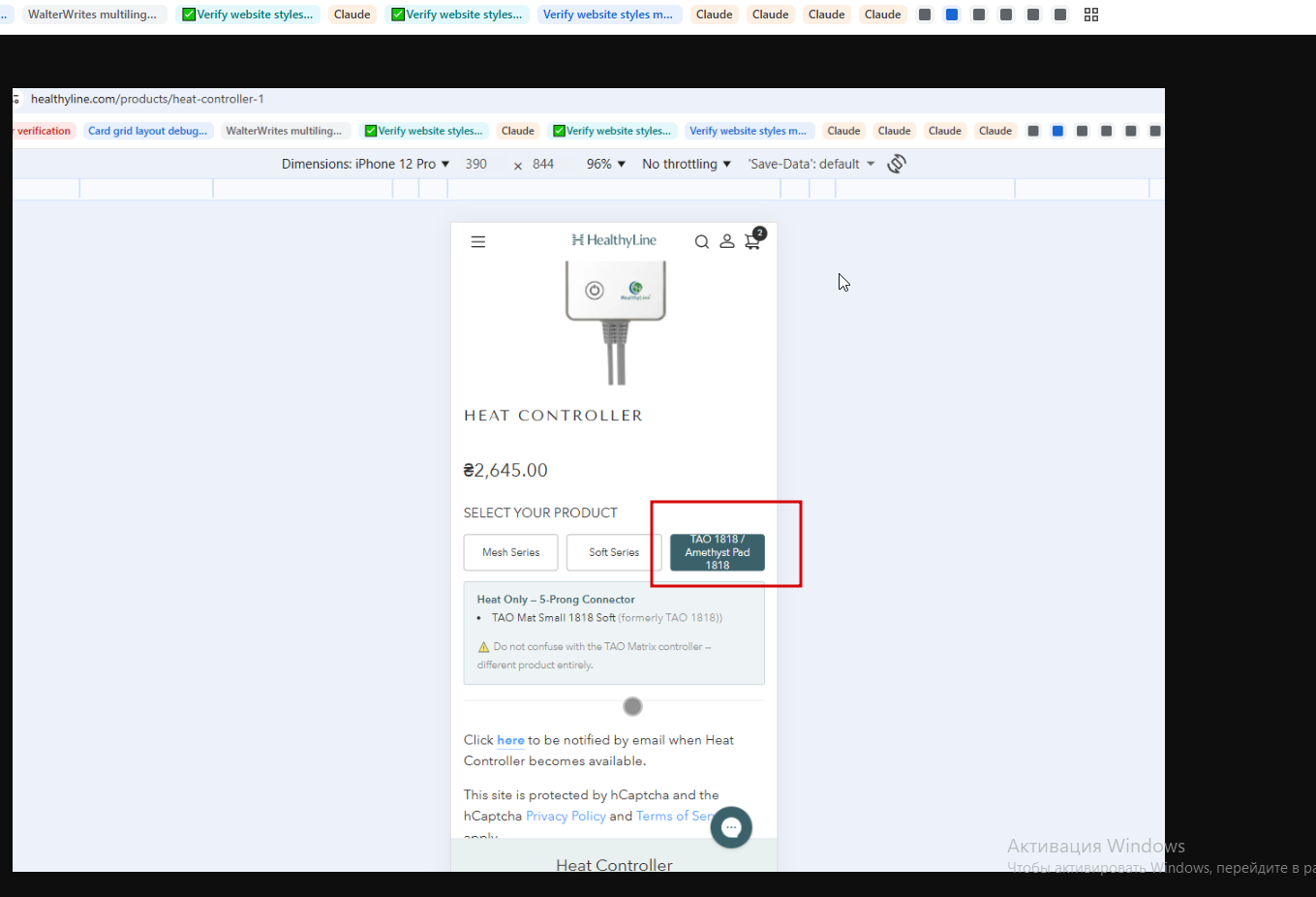Open the round chat bubble widget
The height and width of the screenshot is (897, 1316).
click(731, 827)
